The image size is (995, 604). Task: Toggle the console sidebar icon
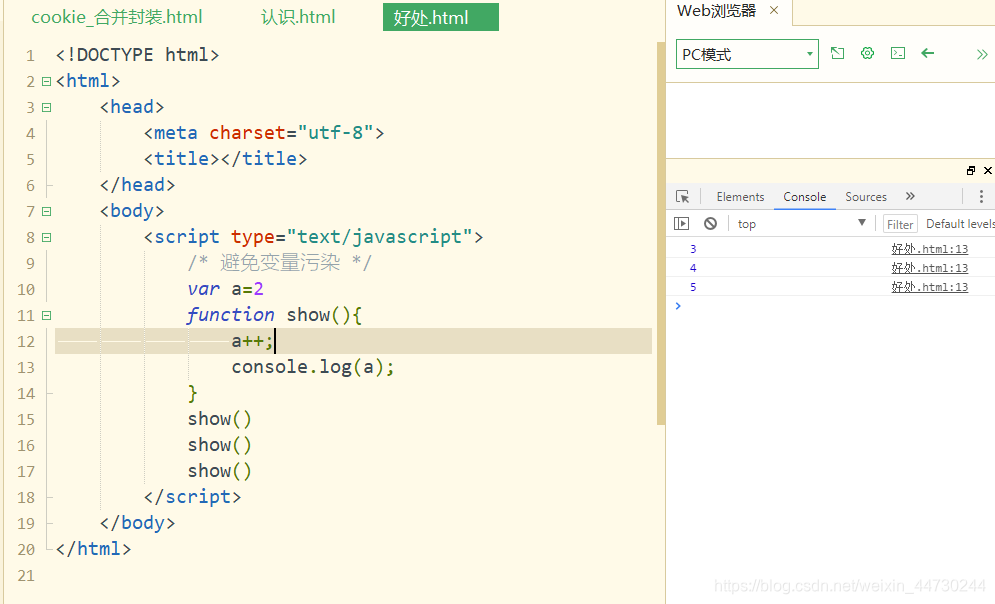[x=682, y=223]
